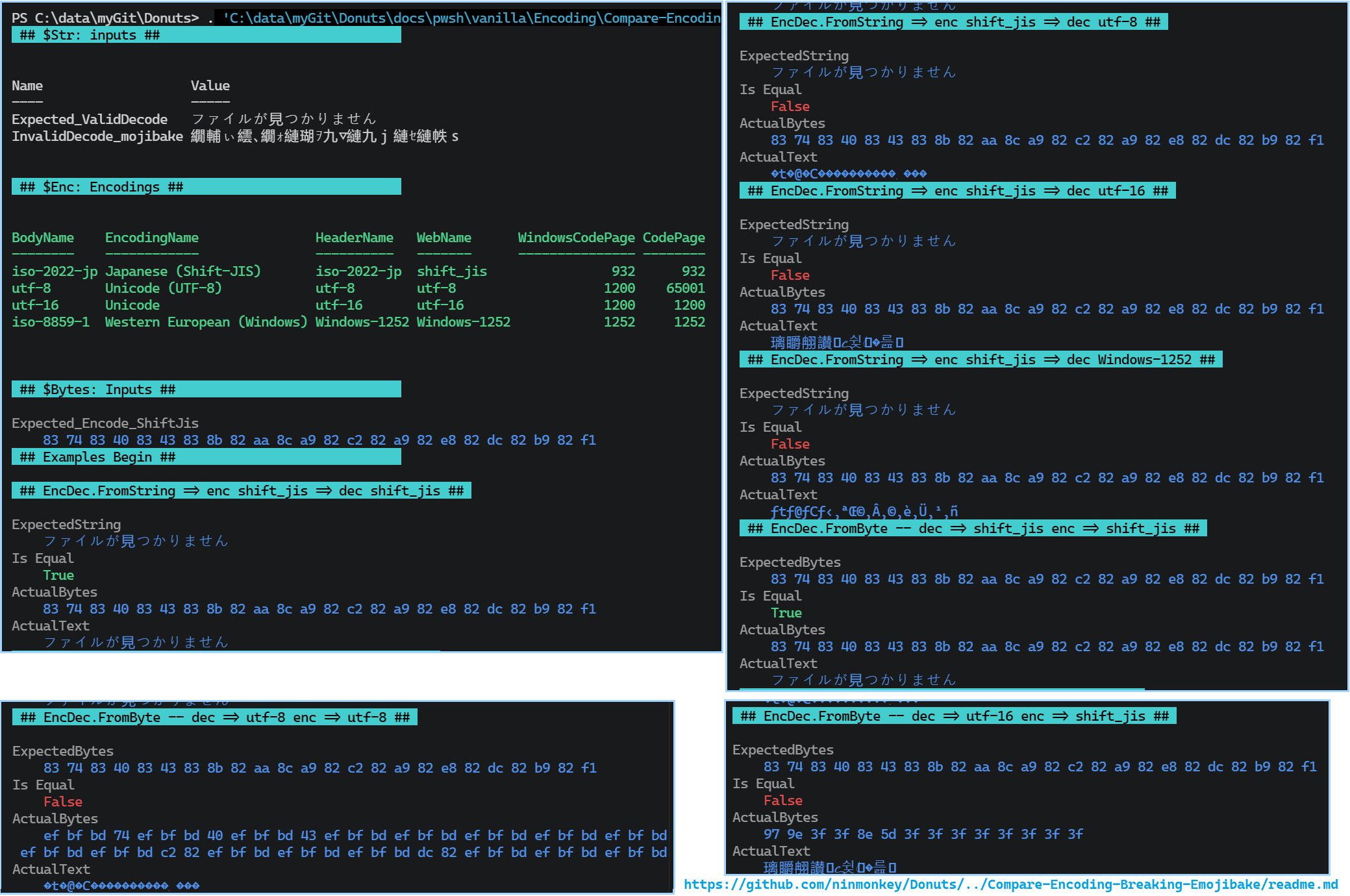
Task: Click the 'CodePage' column header
Action: click(674, 238)
